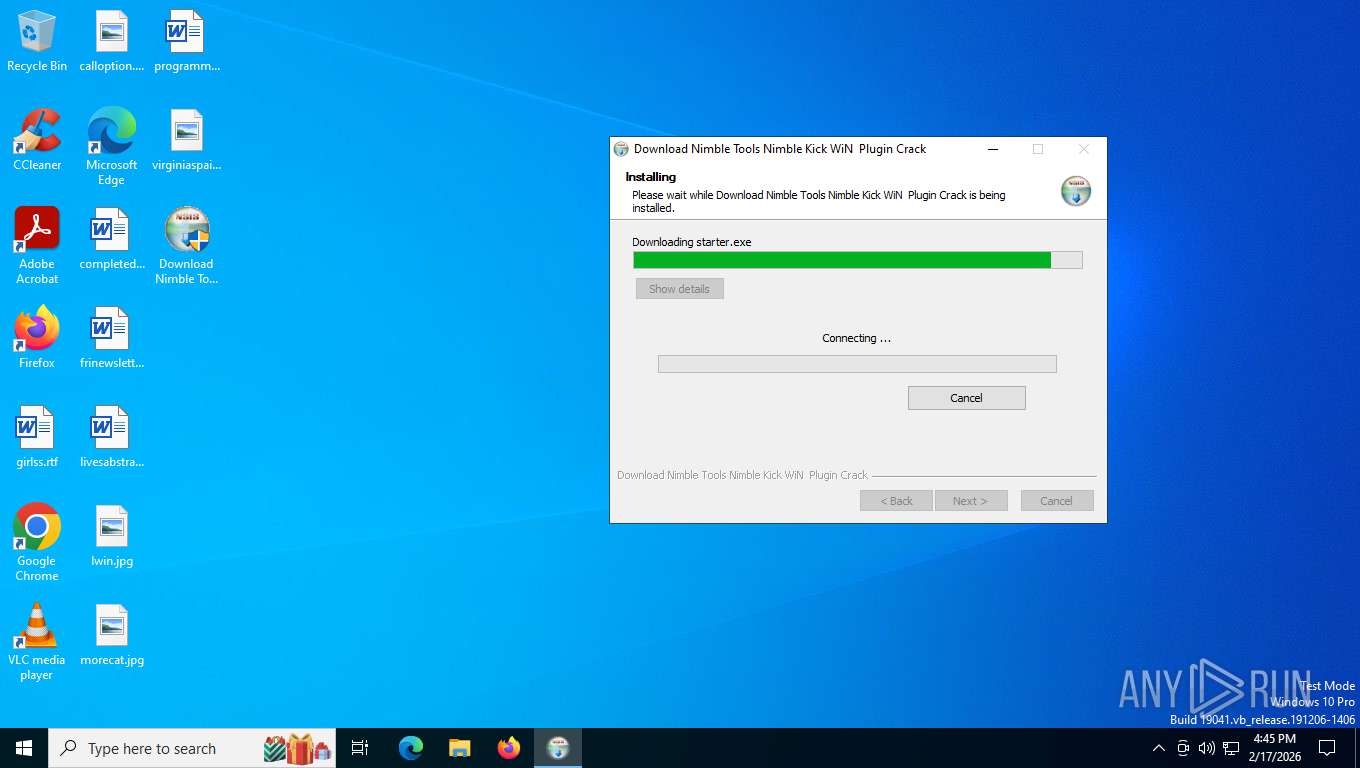This screenshot has height=768, width=1360.
Task: Open File Explorer from the taskbar
Action: tap(459, 748)
